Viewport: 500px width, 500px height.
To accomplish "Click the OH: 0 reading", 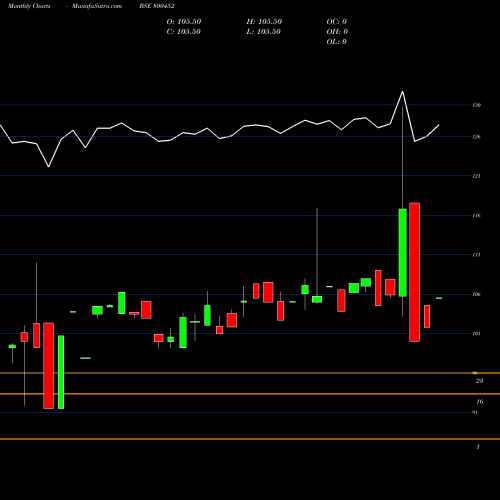I will [337, 32].
